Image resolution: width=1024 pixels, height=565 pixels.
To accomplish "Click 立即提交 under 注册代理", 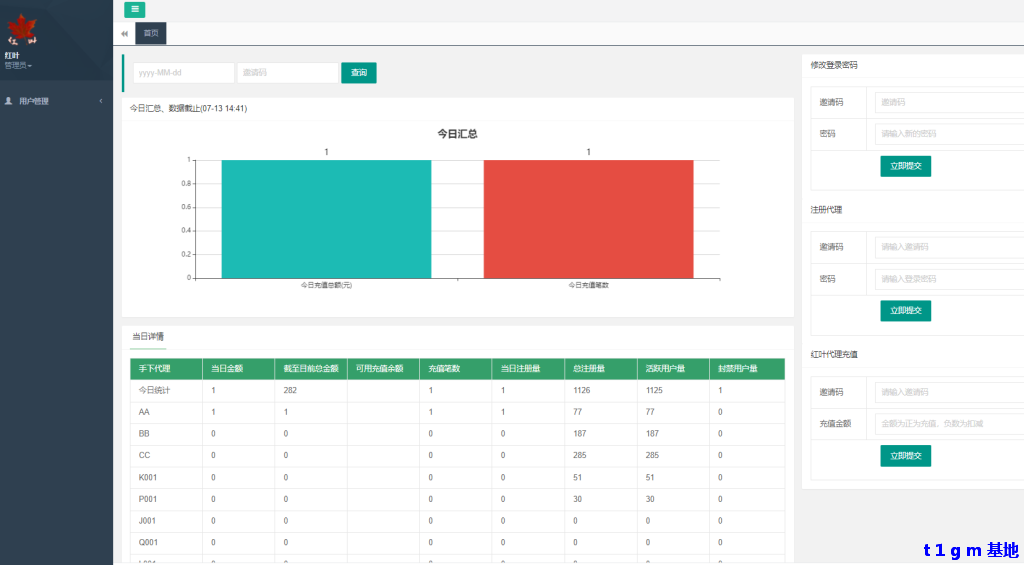I will (905, 311).
